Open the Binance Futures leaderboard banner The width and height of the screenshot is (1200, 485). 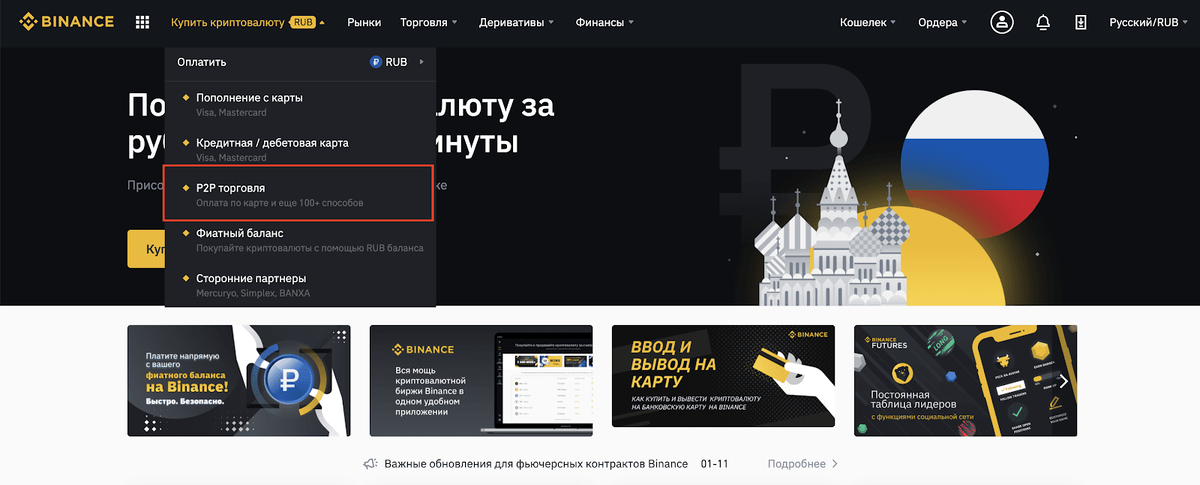pos(965,381)
